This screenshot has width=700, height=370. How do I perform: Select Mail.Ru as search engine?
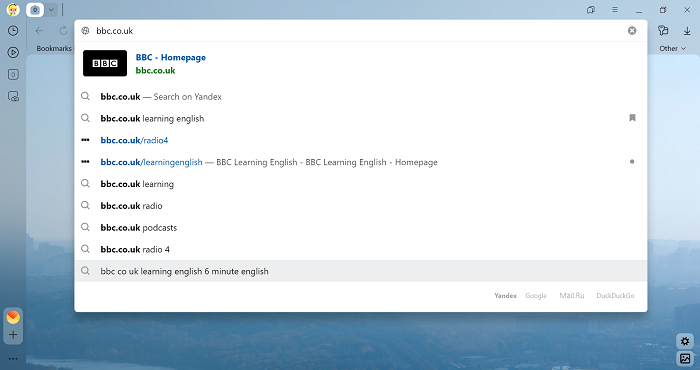pyautogui.click(x=572, y=295)
